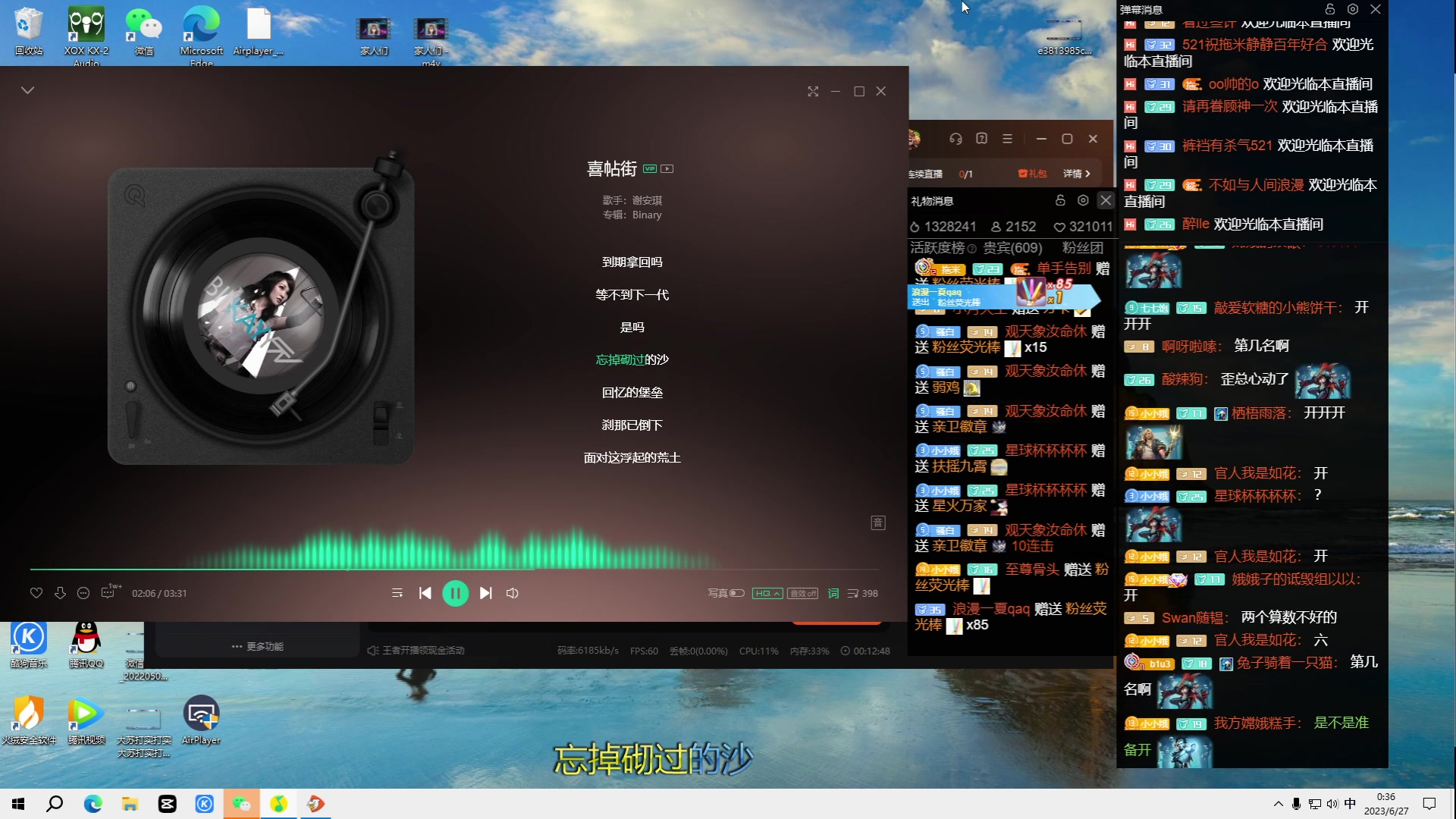Open customer service headset icon in streaming window

955,139
